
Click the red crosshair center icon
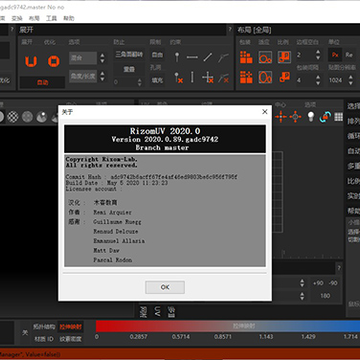(x=281, y=117)
